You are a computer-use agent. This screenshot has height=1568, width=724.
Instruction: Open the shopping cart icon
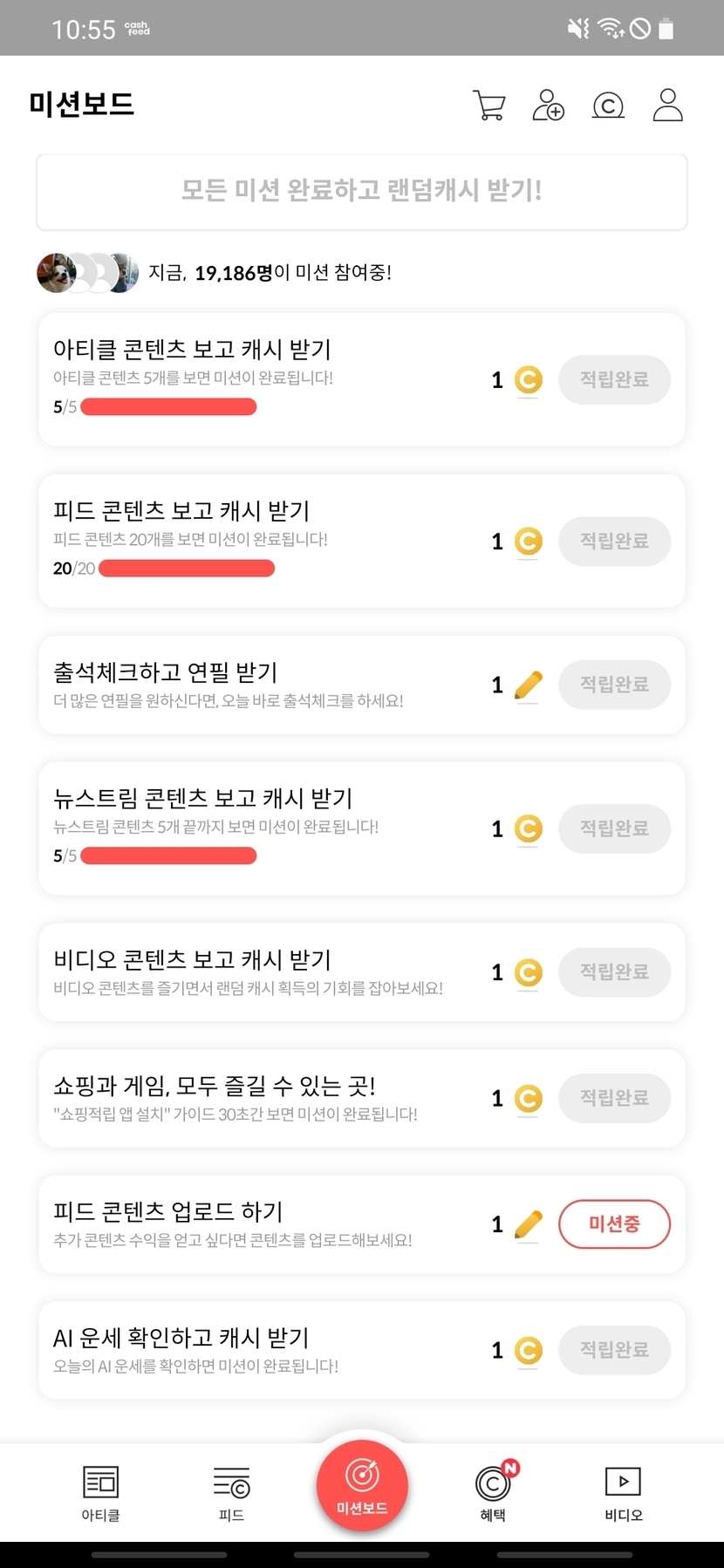click(x=488, y=106)
